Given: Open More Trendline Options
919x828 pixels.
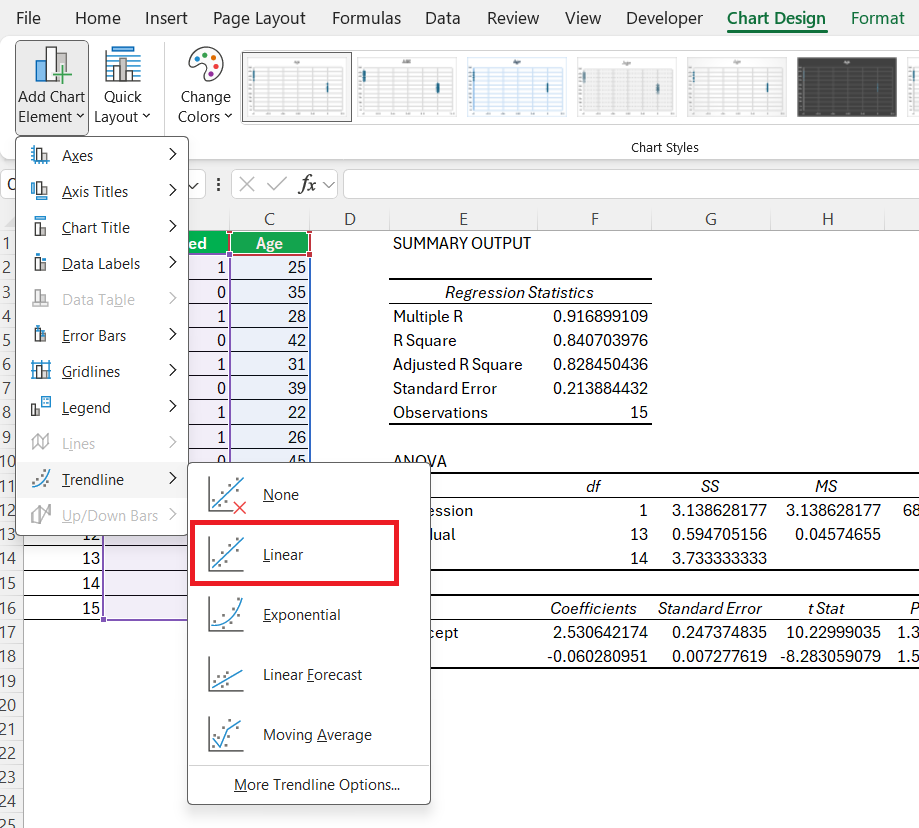Looking at the screenshot, I should tap(316, 785).
